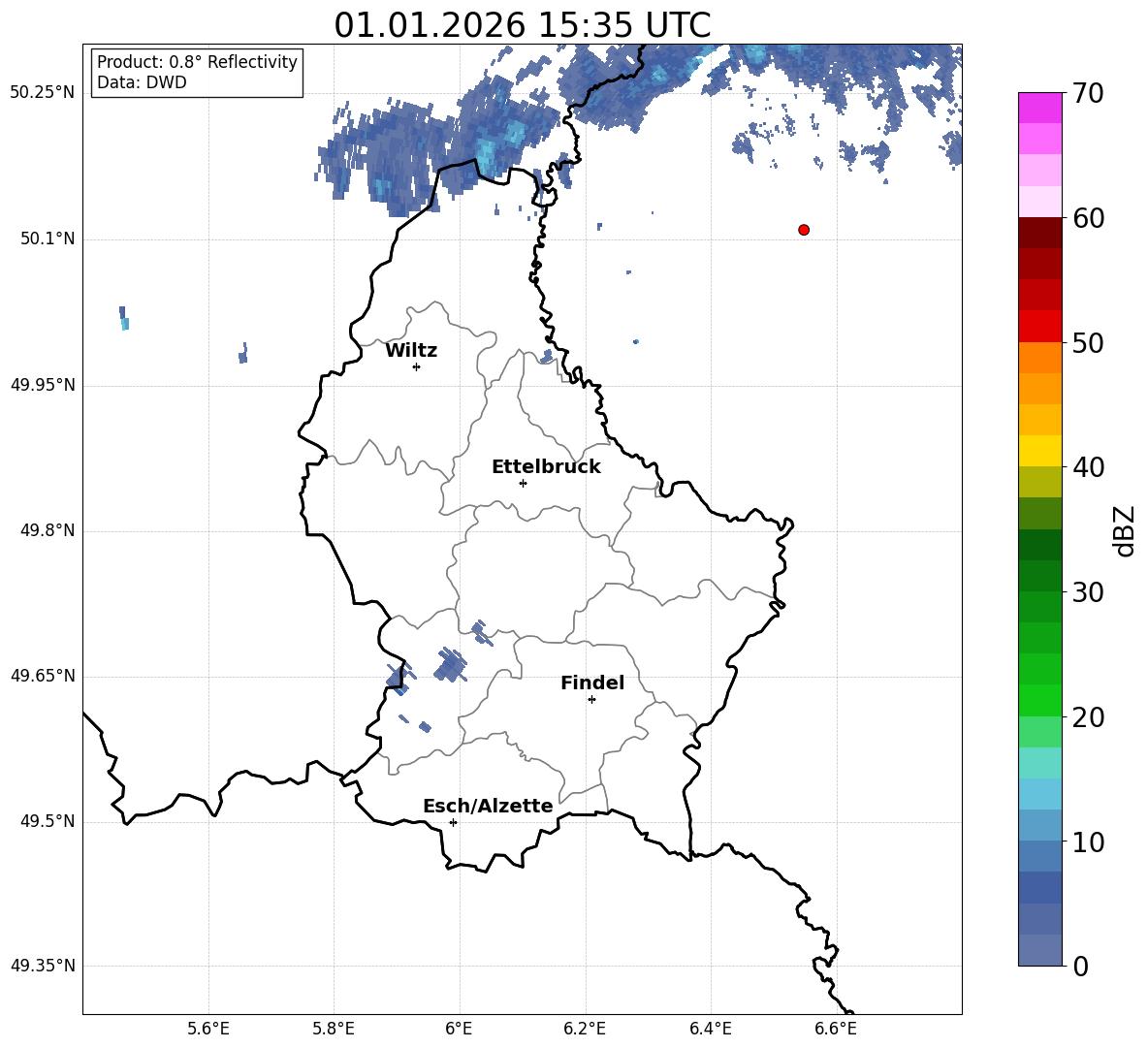Click the 70 tick on the colorbar
This screenshot has height=1048, width=1148.
tap(1088, 93)
